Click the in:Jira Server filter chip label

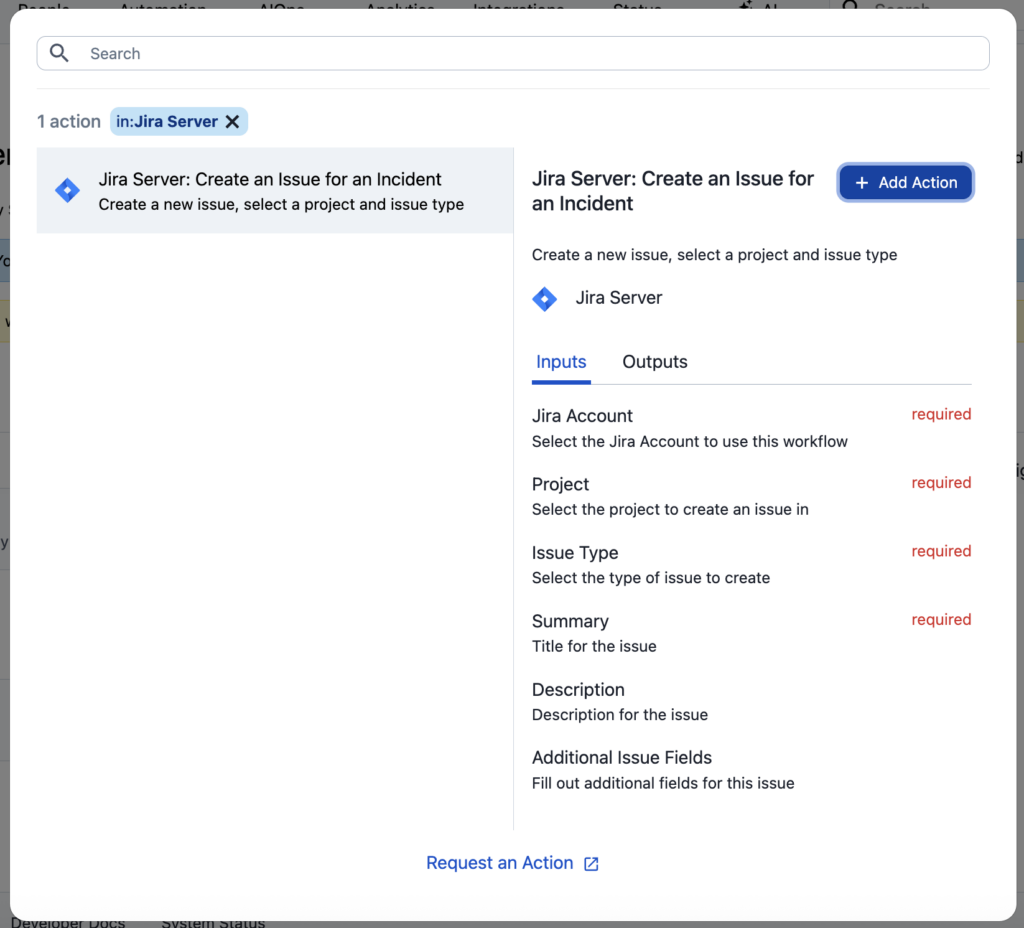pyautogui.click(x=167, y=122)
